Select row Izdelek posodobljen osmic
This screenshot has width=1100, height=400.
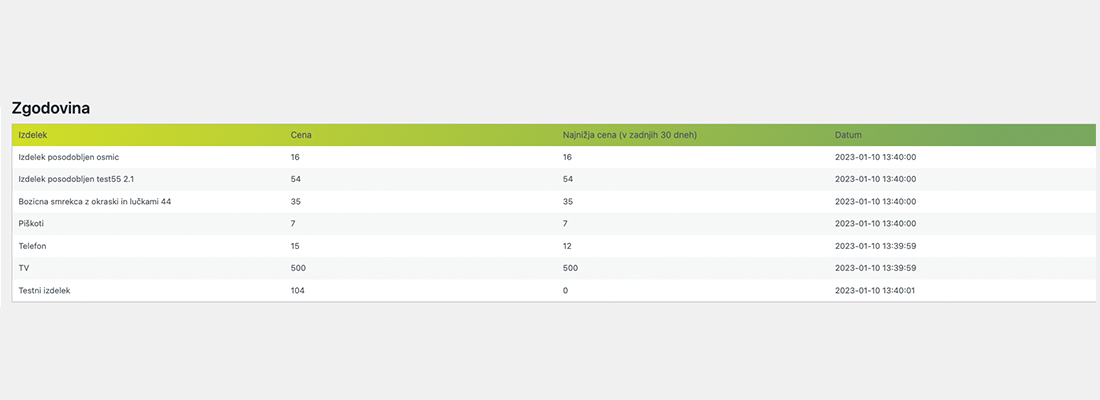click(x=554, y=157)
